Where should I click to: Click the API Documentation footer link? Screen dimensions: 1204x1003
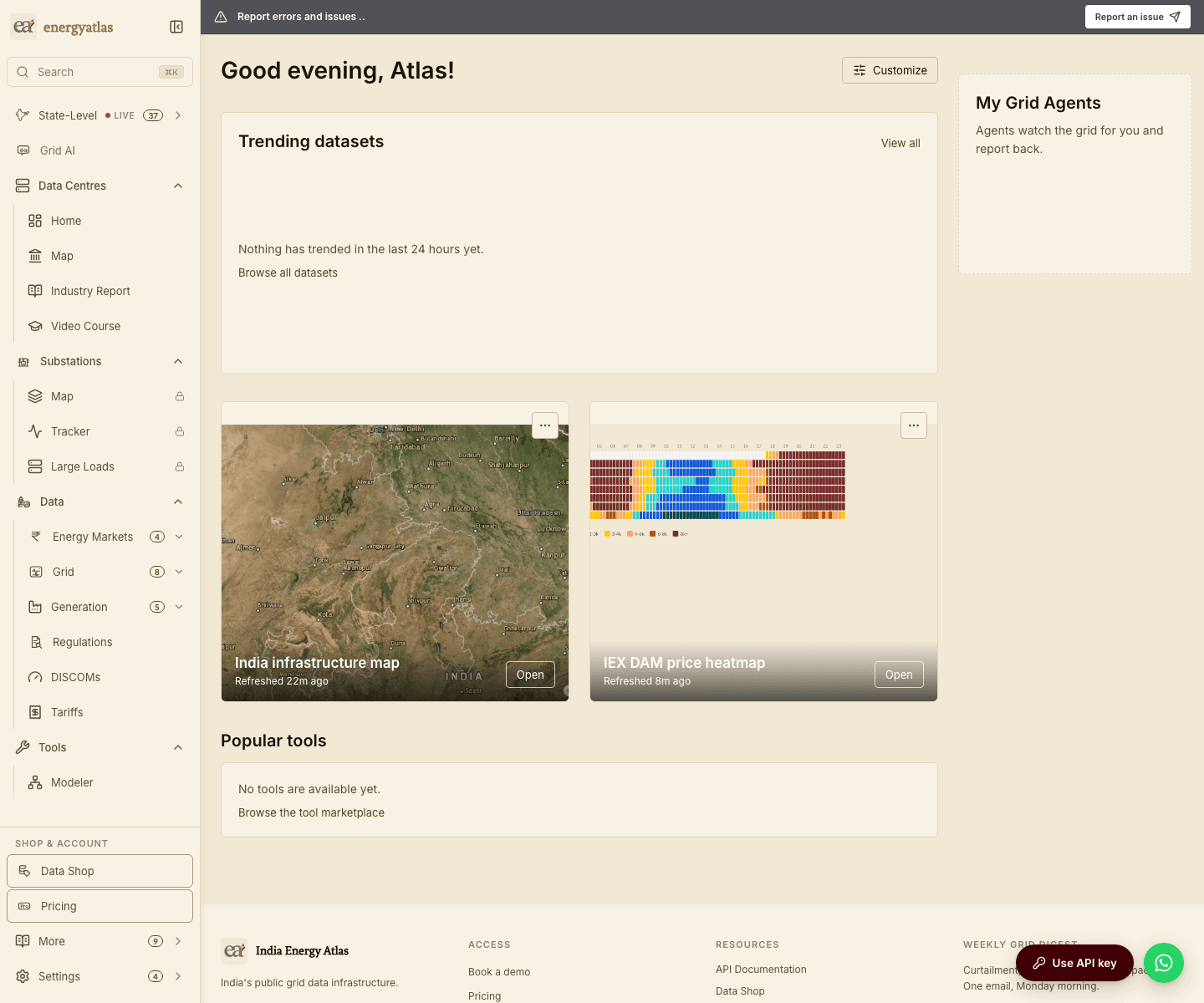tap(761, 970)
